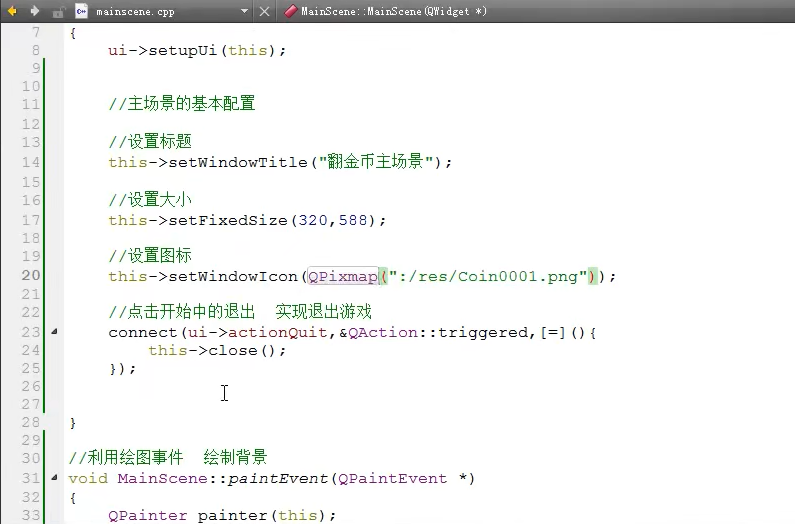Click the C++ file icon for mainscene.cpp
795x524 pixels.
(x=81, y=11)
